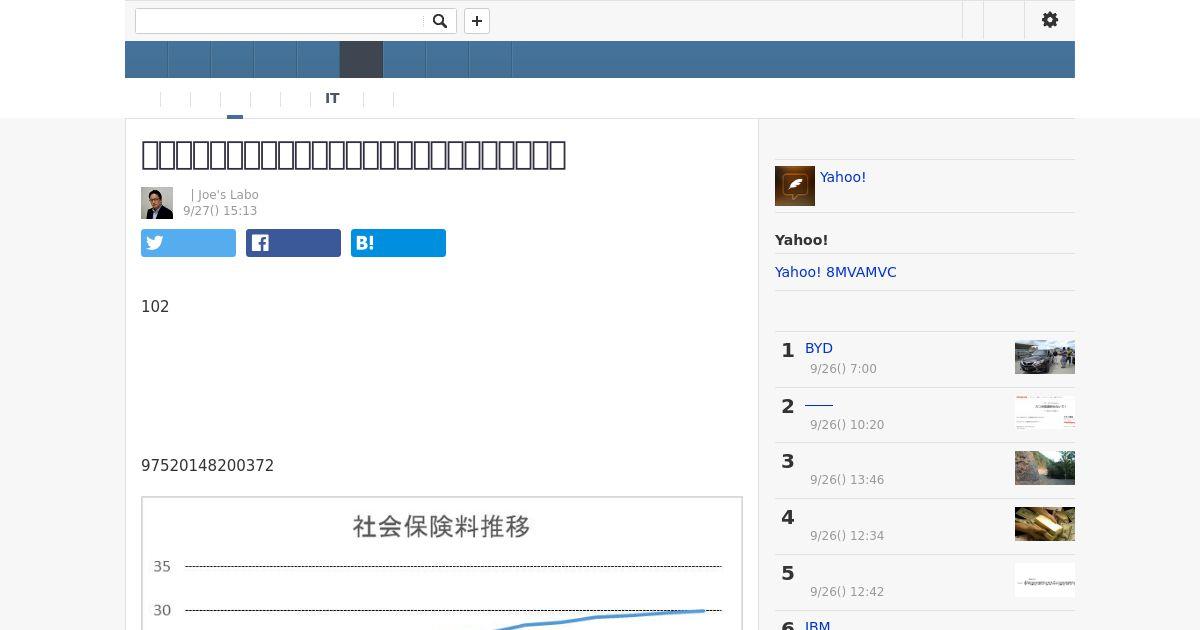Open the BYD ranking article
Image resolution: width=1200 pixels, height=630 pixels.
click(819, 348)
